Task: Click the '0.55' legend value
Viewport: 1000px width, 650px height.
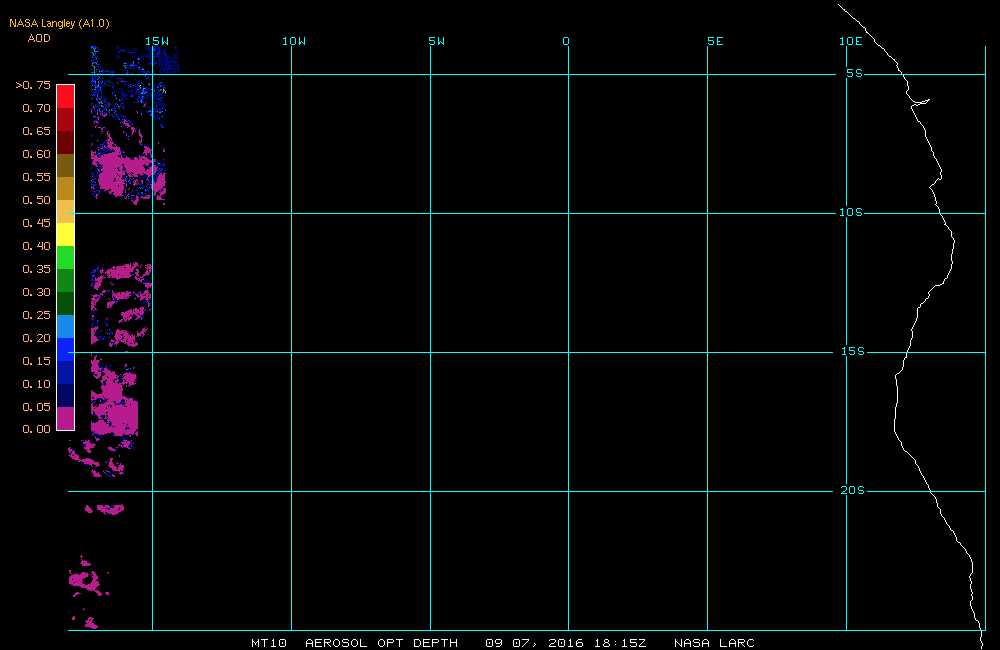Action: coord(36,177)
